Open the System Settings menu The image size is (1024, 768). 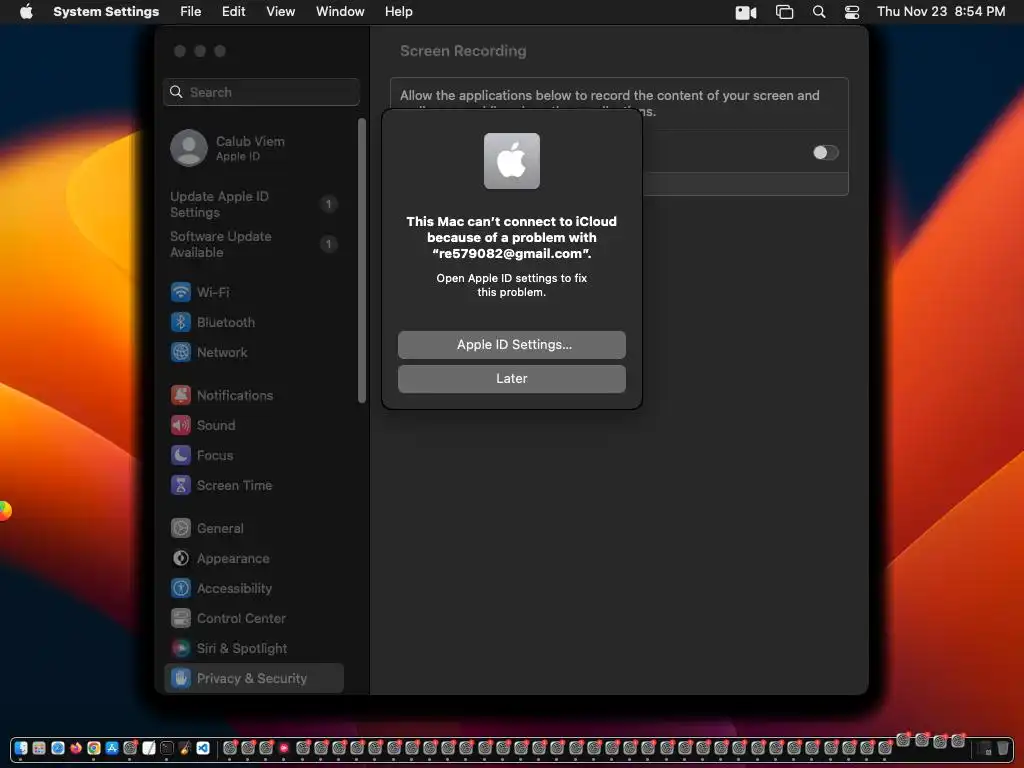coord(106,12)
